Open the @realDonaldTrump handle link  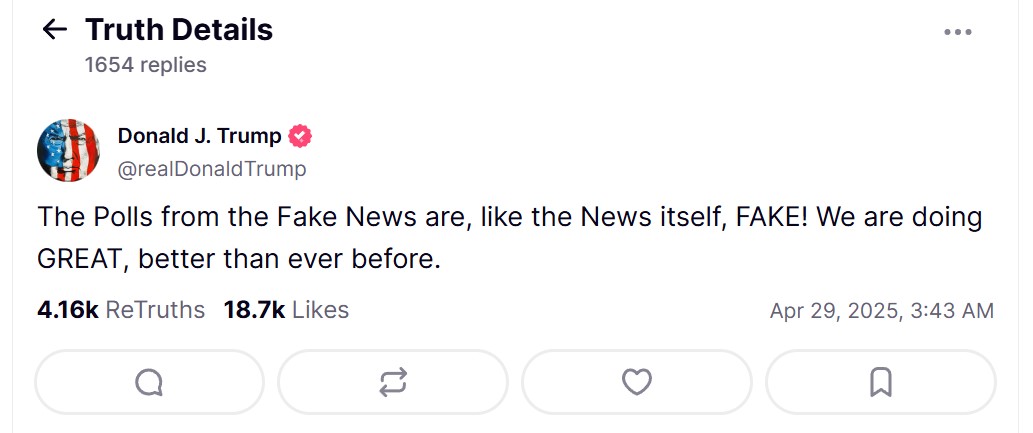coord(212,169)
